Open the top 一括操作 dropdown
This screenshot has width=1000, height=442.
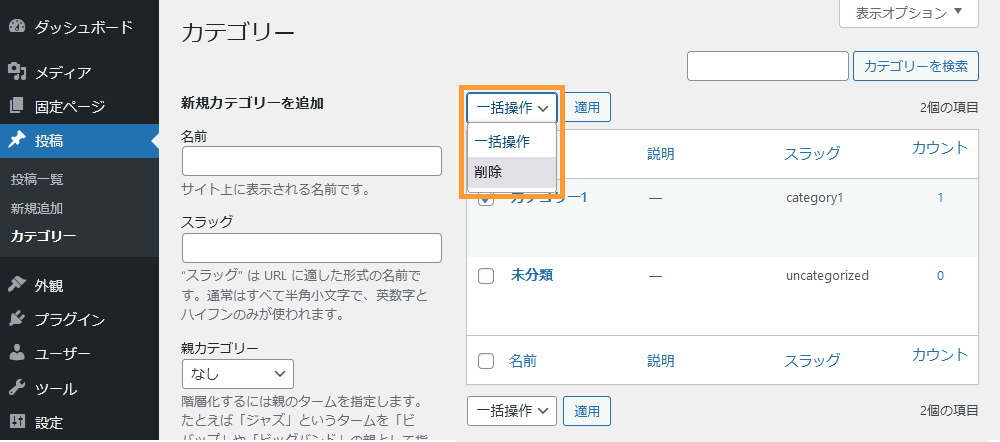pos(512,108)
